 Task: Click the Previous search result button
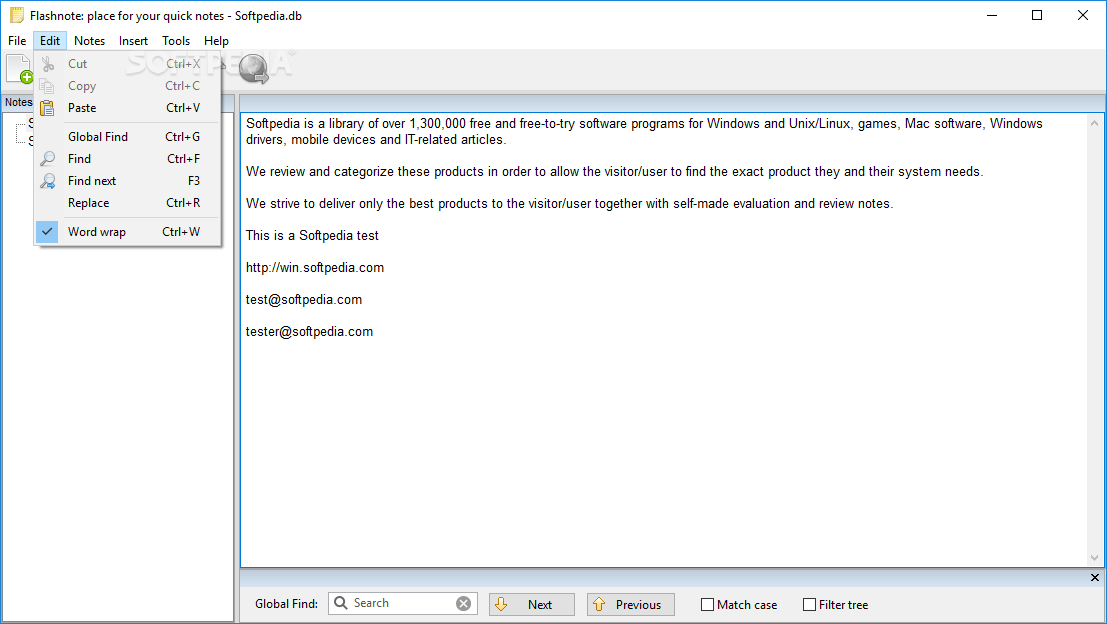click(x=630, y=604)
